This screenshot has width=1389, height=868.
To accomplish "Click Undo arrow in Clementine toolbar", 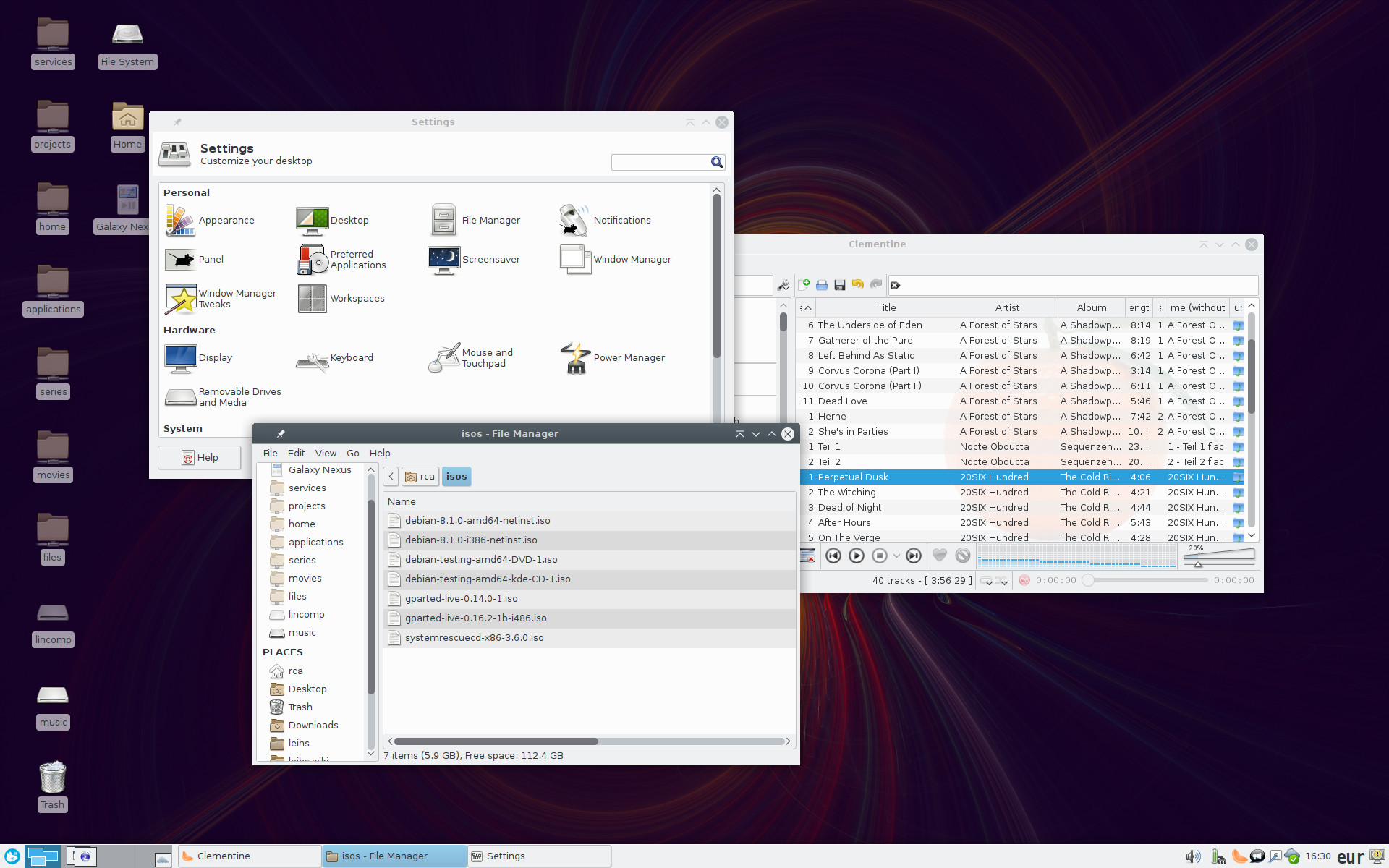I will (x=858, y=285).
